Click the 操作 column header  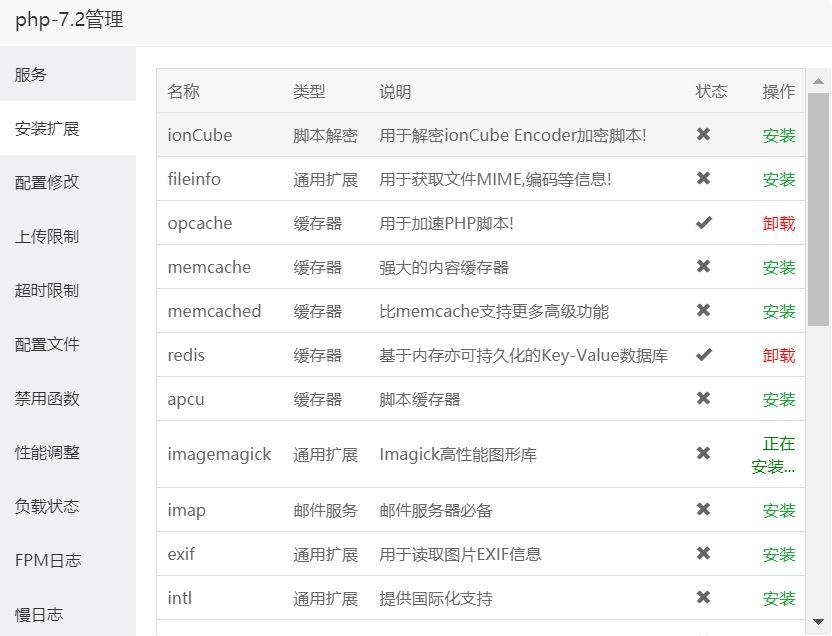coord(779,91)
